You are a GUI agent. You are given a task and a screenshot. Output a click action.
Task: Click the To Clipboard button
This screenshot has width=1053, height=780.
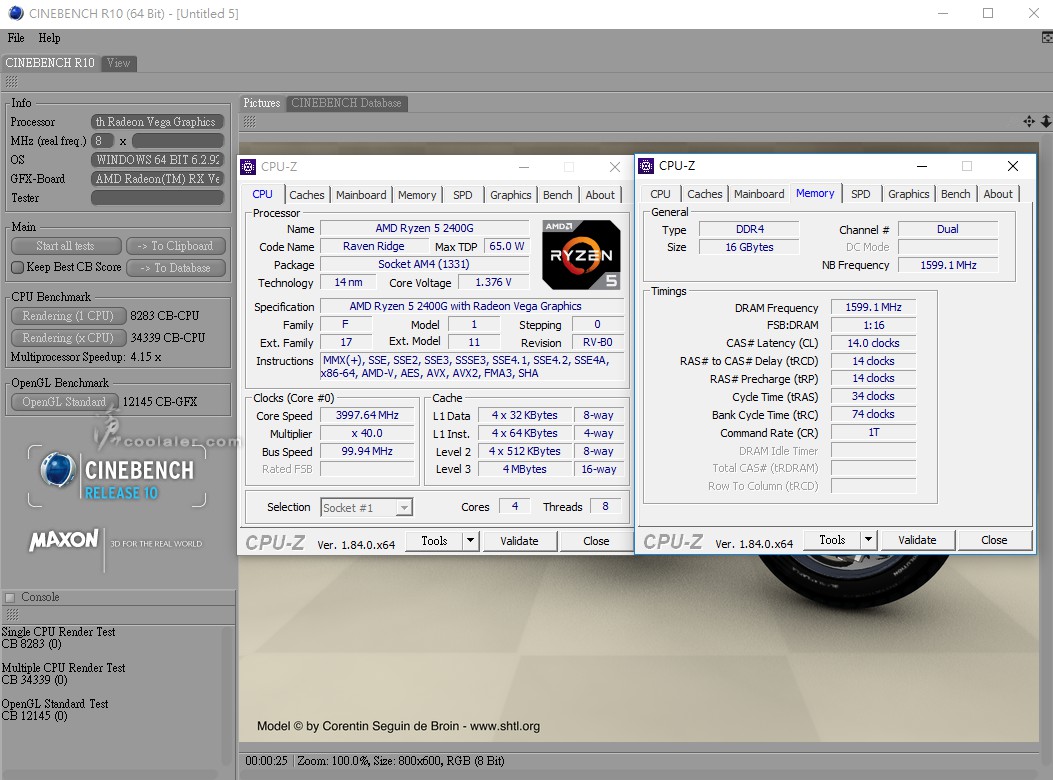(x=175, y=246)
